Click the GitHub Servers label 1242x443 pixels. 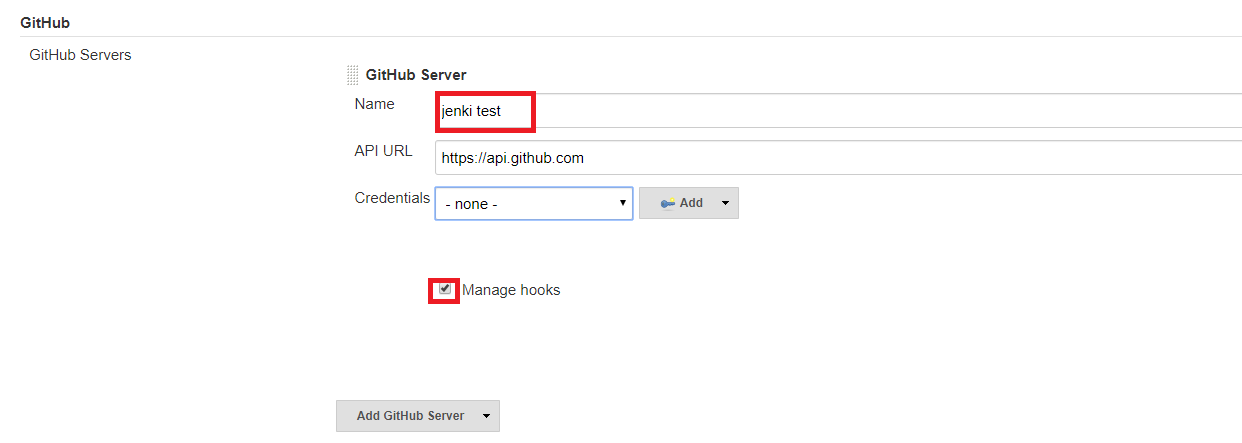[x=81, y=55]
